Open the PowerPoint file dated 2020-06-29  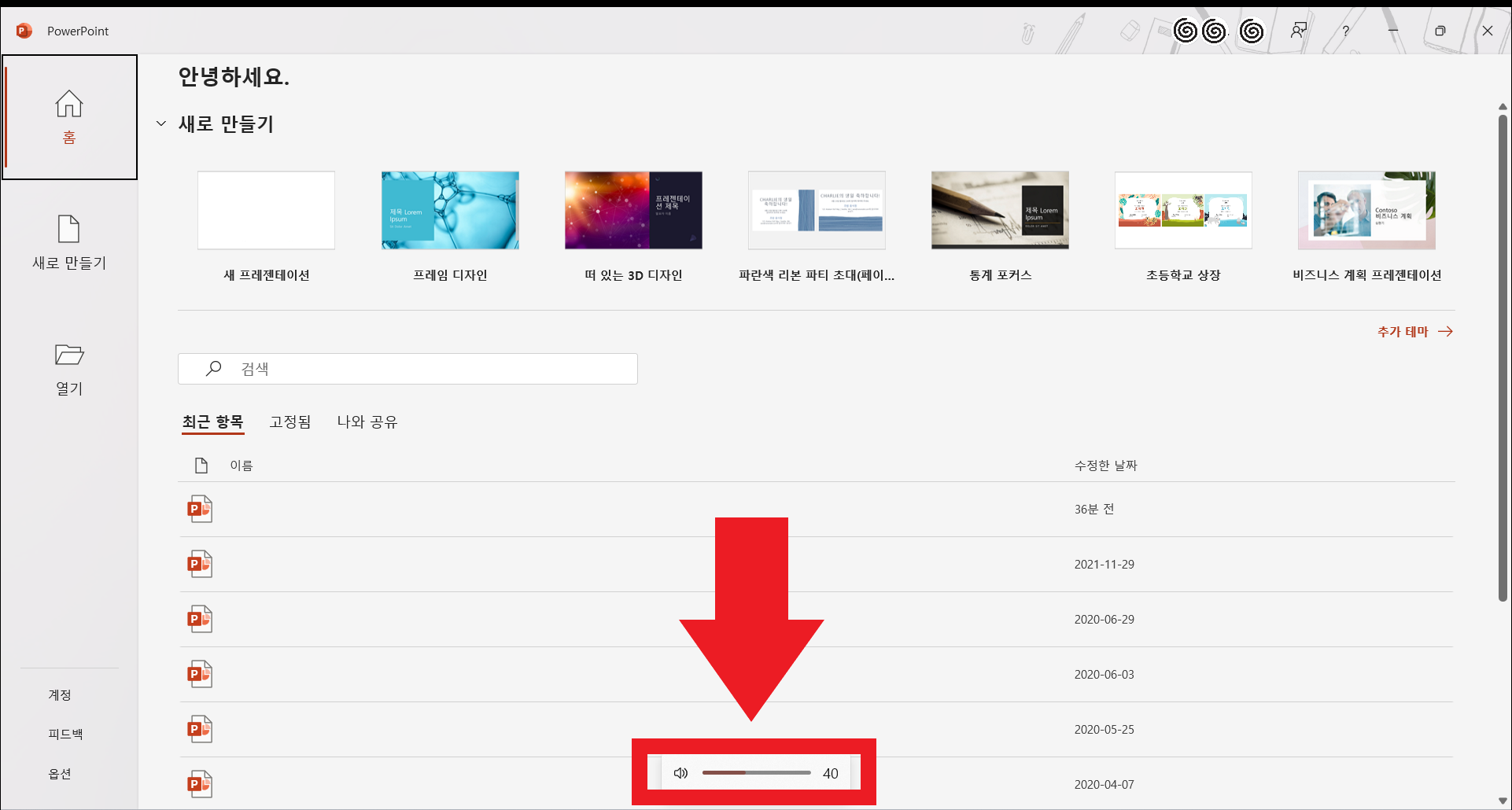tap(816, 619)
